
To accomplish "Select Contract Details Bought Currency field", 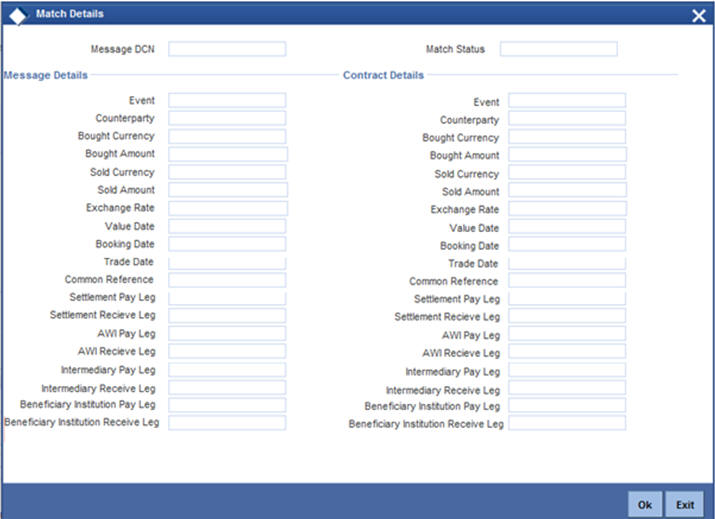I will (x=567, y=136).
